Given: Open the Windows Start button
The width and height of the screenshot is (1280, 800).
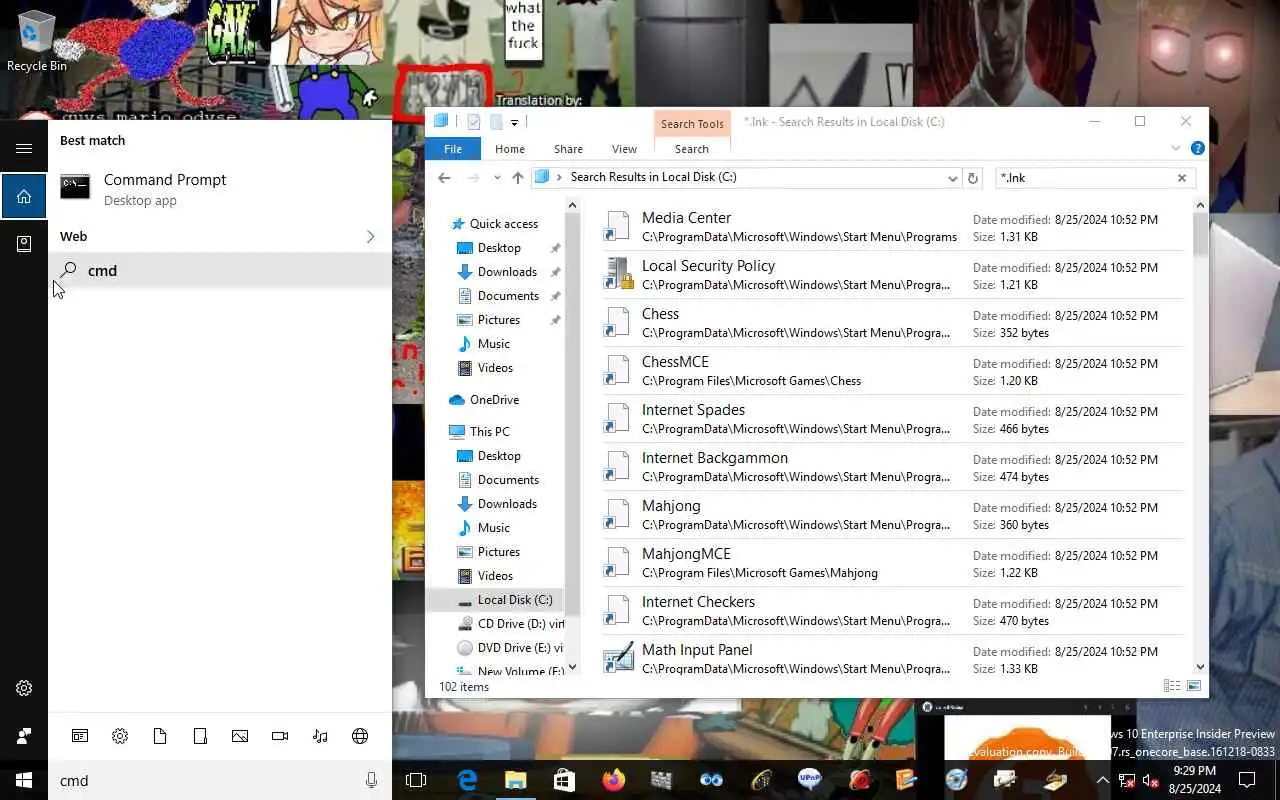Looking at the screenshot, I should point(24,780).
